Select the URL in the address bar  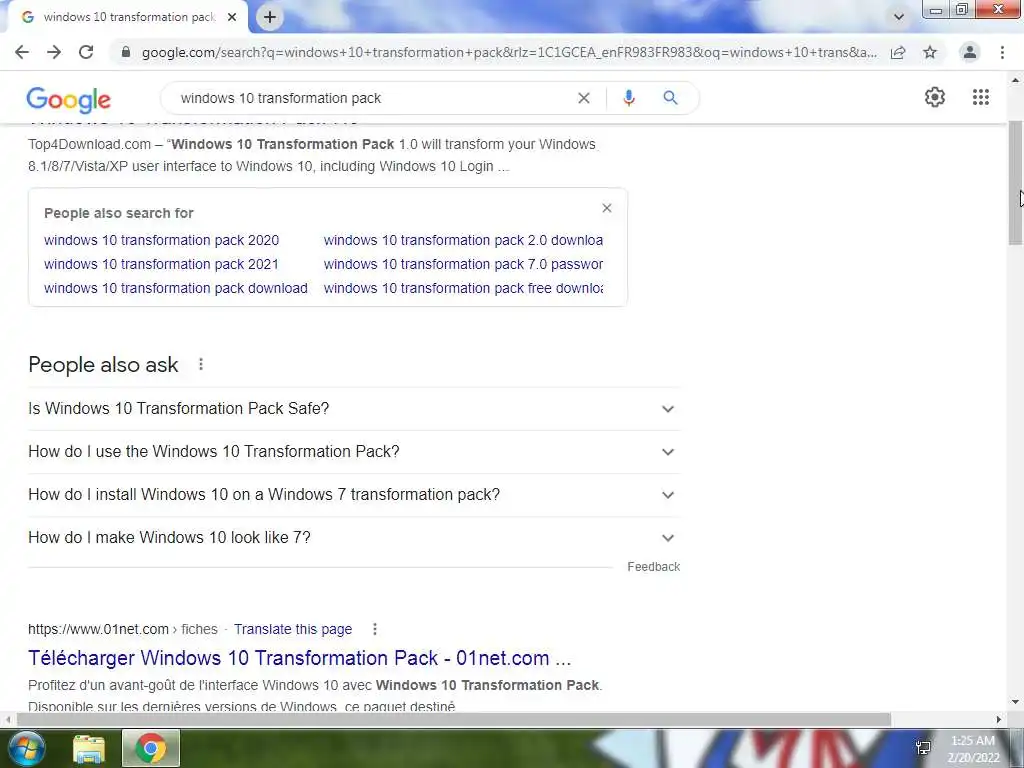point(509,52)
